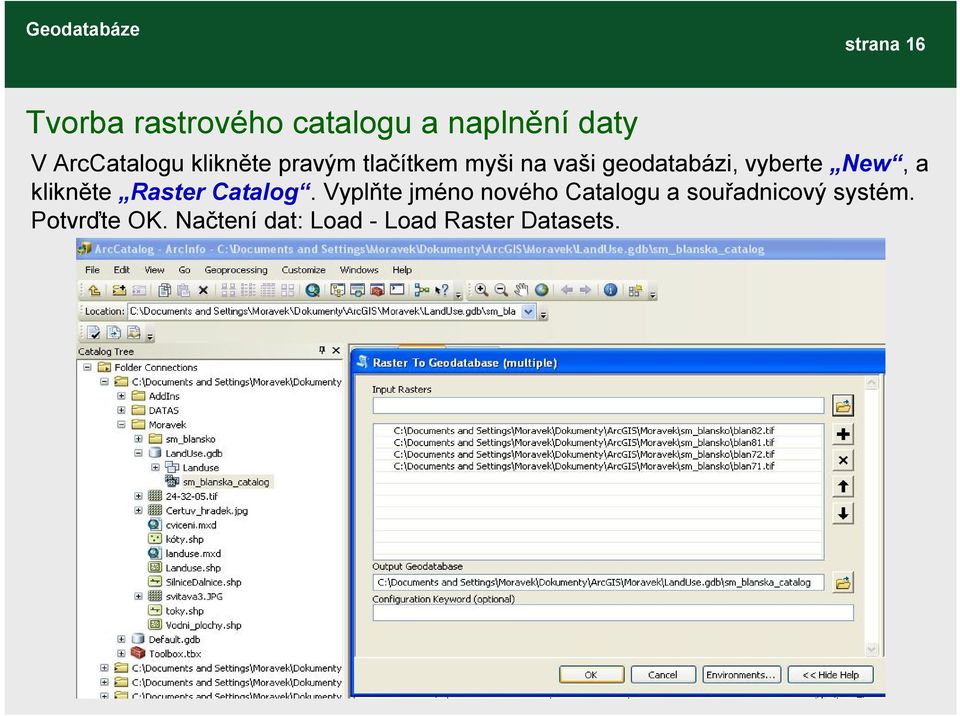
Task: Add raster with the plus button
Action: coord(843,434)
